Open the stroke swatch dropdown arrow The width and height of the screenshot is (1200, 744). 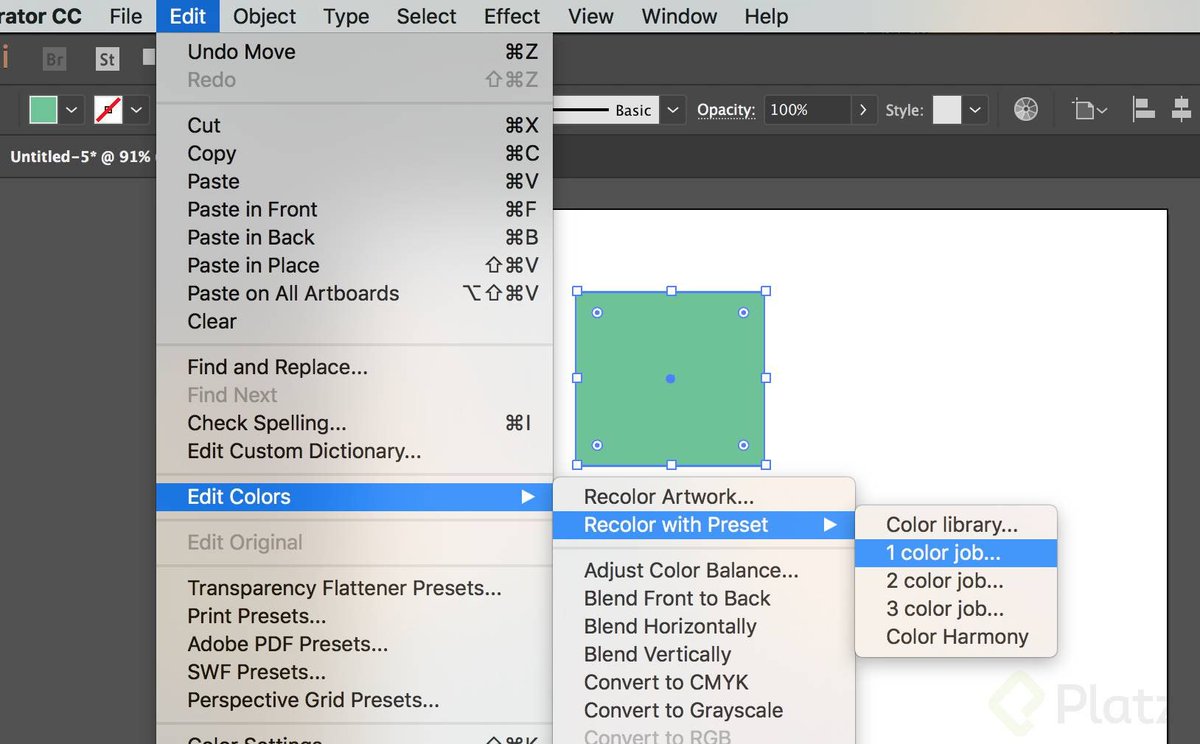[137, 110]
